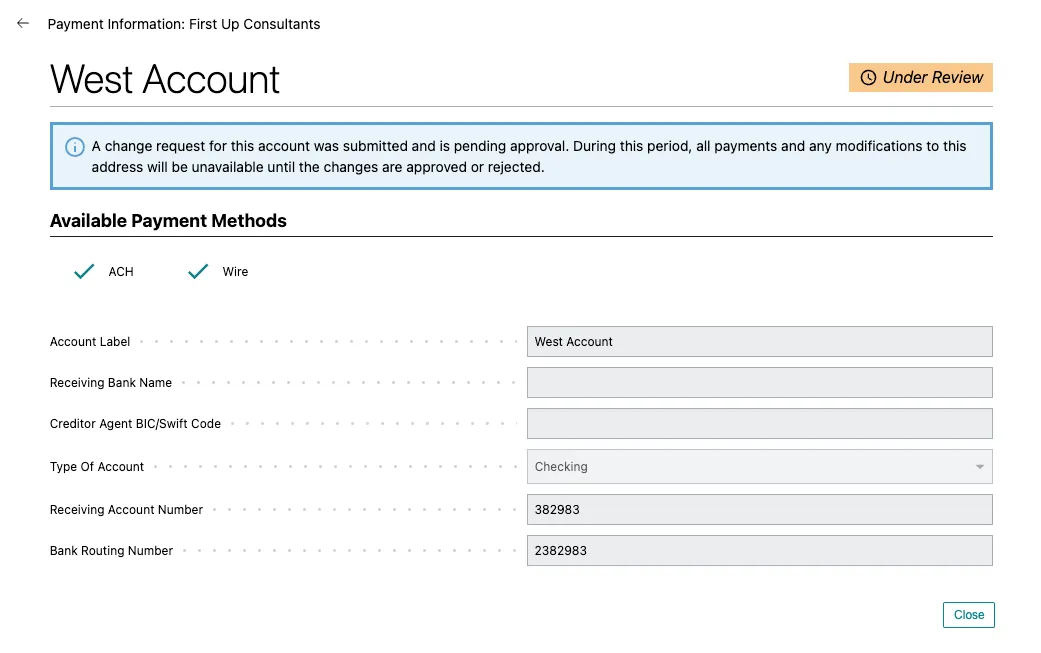The height and width of the screenshot is (653, 1041).
Task: Click the ACH label text
Action: 121,271
